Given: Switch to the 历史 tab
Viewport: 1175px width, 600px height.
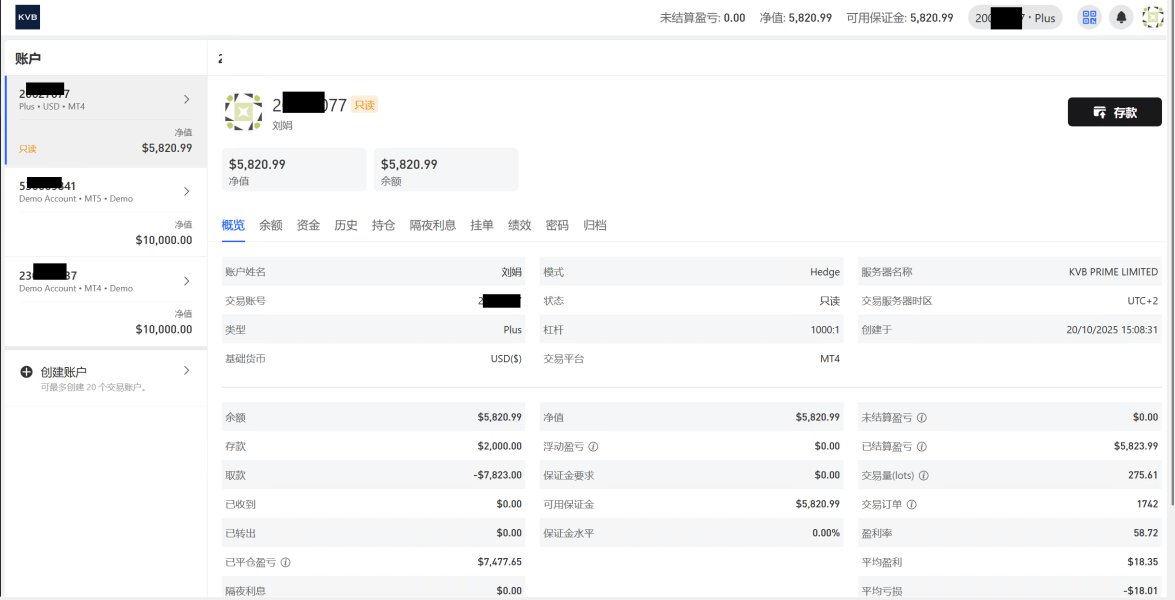Looking at the screenshot, I should point(345,225).
